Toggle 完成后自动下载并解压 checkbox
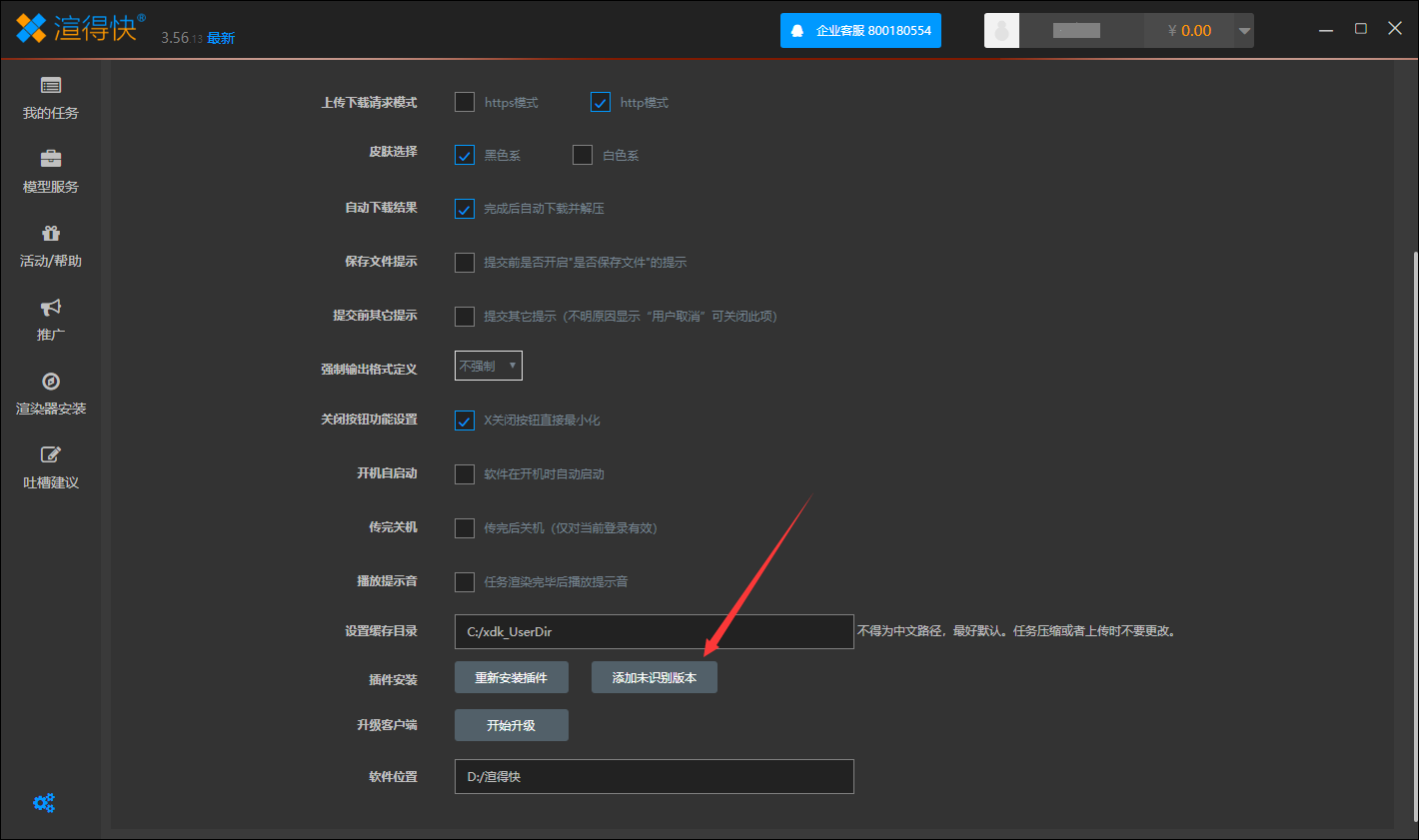The height and width of the screenshot is (840, 1419). pos(465,209)
